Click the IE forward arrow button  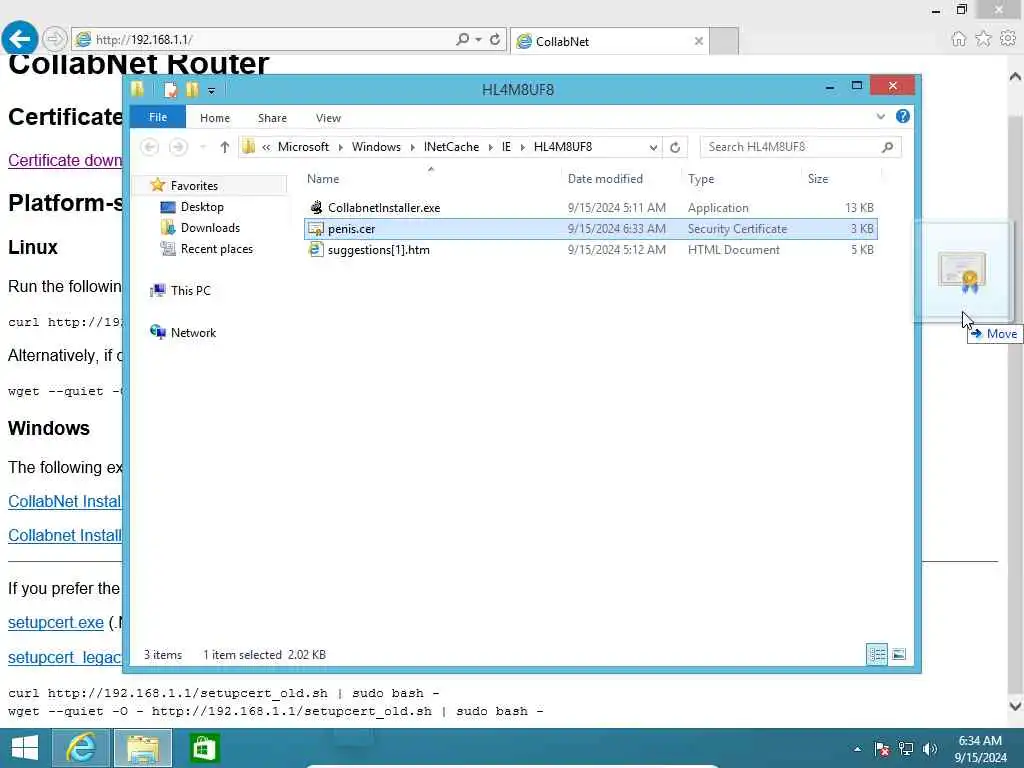pyautogui.click(x=55, y=39)
